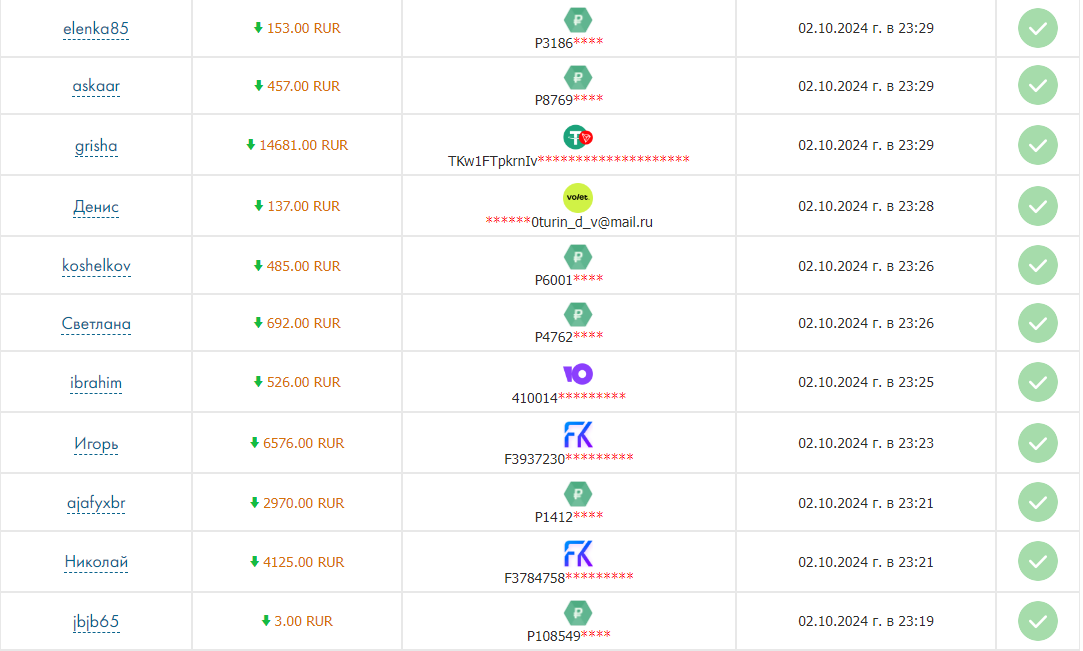Click the YooMoney icon in ibrahim's row
The height and width of the screenshot is (651, 1083).
click(x=578, y=374)
